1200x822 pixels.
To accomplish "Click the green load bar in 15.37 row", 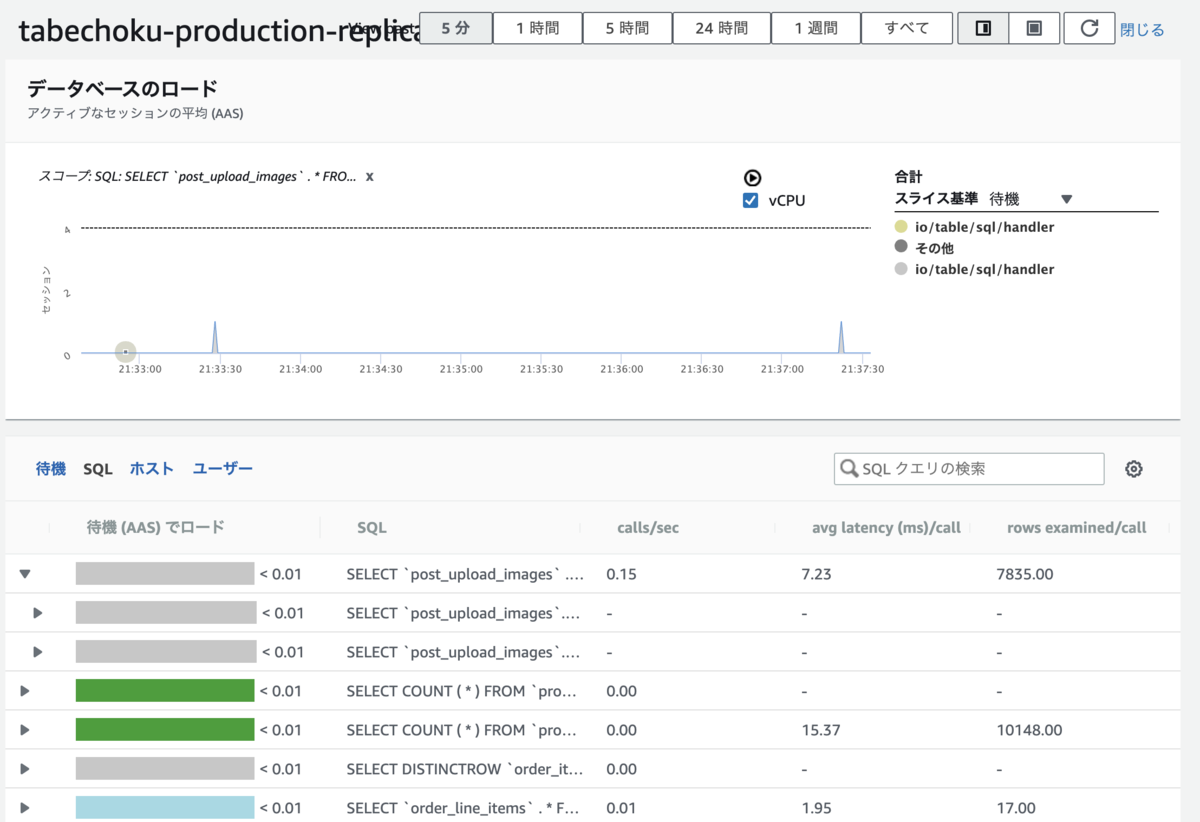I will pos(165,730).
